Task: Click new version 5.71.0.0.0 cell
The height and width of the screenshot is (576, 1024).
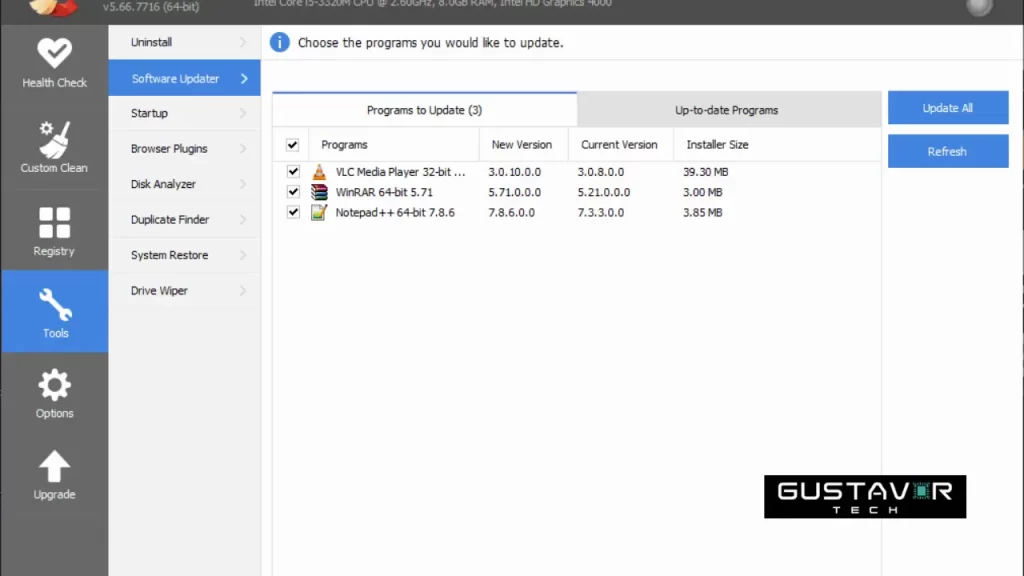Action: point(515,192)
